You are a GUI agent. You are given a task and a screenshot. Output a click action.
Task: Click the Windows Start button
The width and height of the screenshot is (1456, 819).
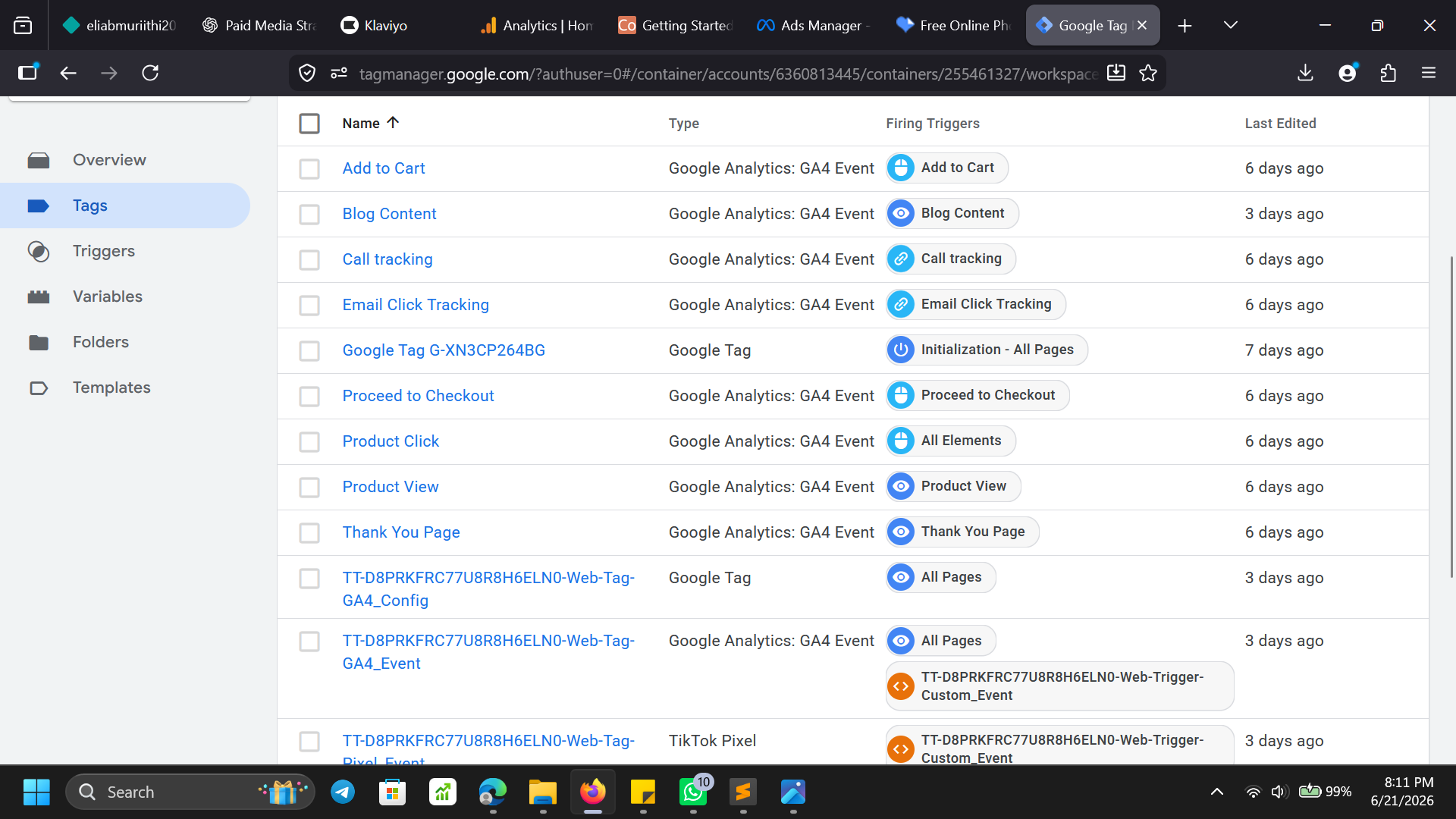[36, 792]
